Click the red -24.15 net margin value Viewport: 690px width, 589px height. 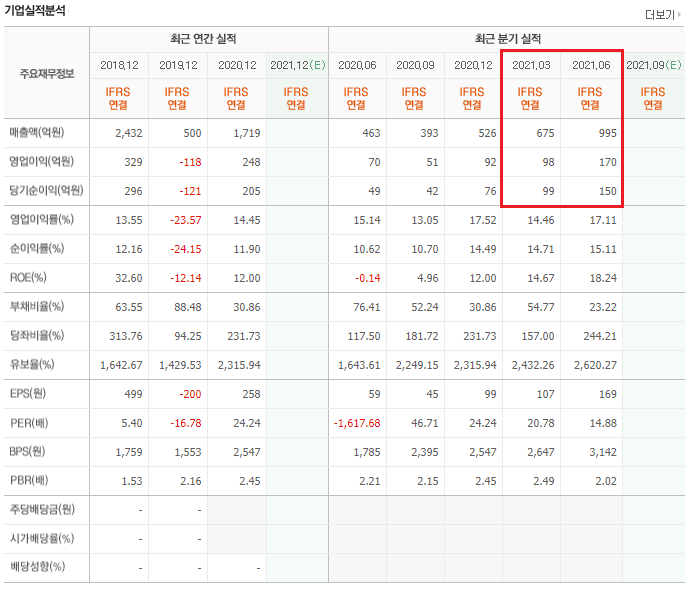[x=186, y=249]
